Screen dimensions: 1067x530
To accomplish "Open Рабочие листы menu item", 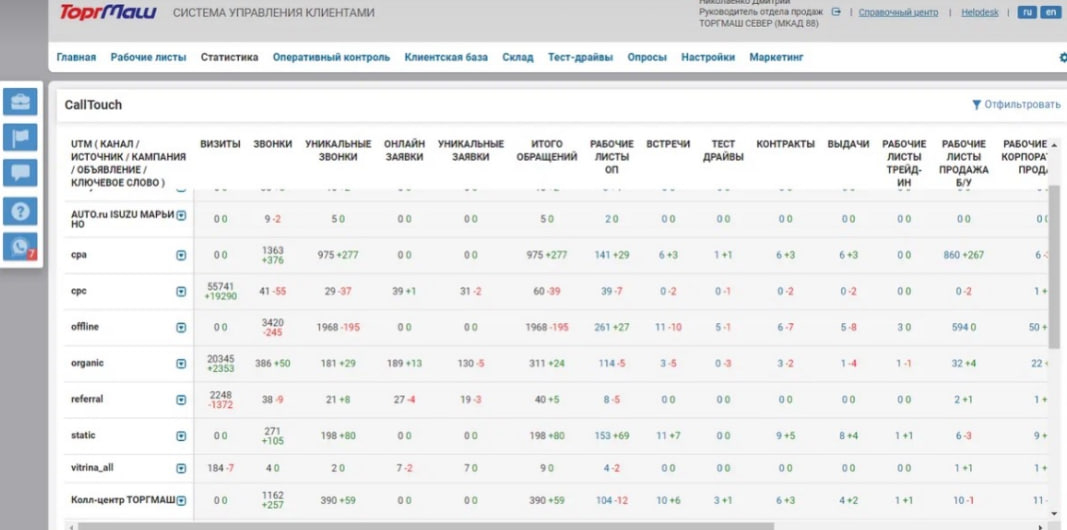I will 148,57.
